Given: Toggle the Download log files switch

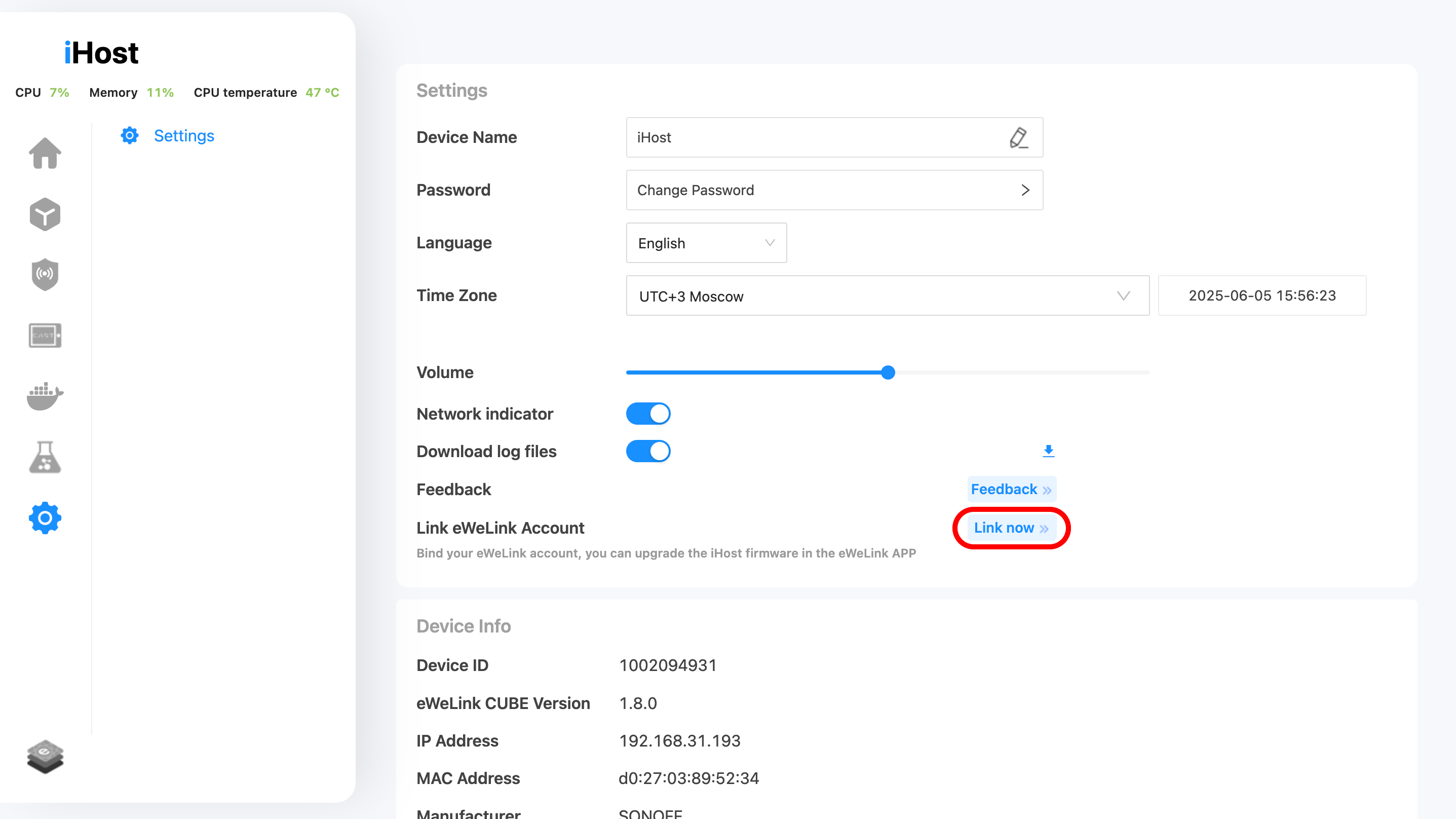Looking at the screenshot, I should coord(648,452).
